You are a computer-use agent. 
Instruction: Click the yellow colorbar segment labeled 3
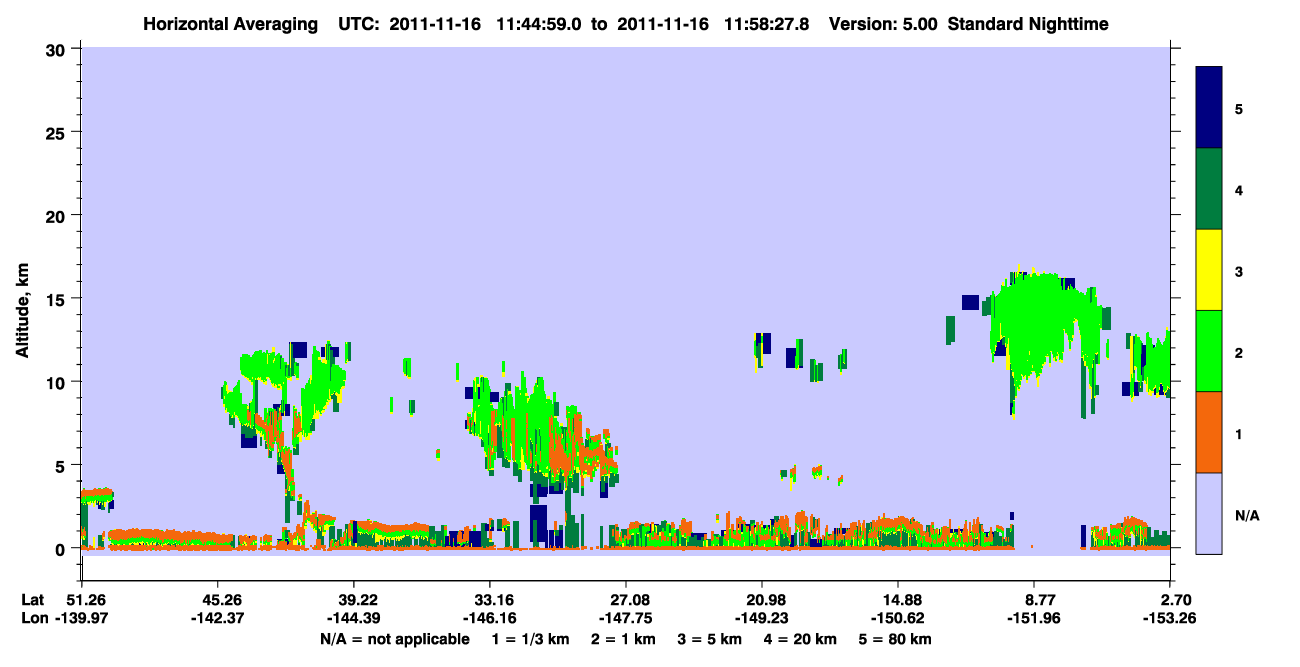pos(1209,270)
